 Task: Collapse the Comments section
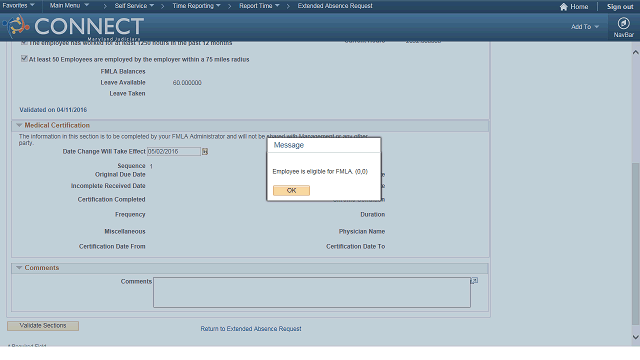click(19, 268)
